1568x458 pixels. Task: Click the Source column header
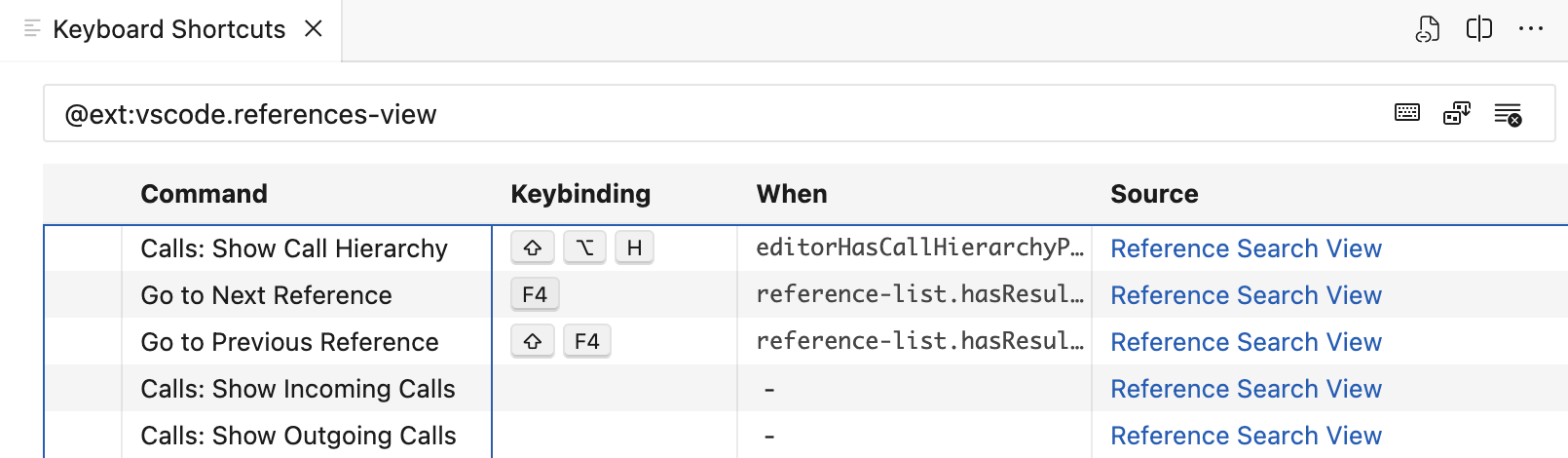click(x=1154, y=194)
